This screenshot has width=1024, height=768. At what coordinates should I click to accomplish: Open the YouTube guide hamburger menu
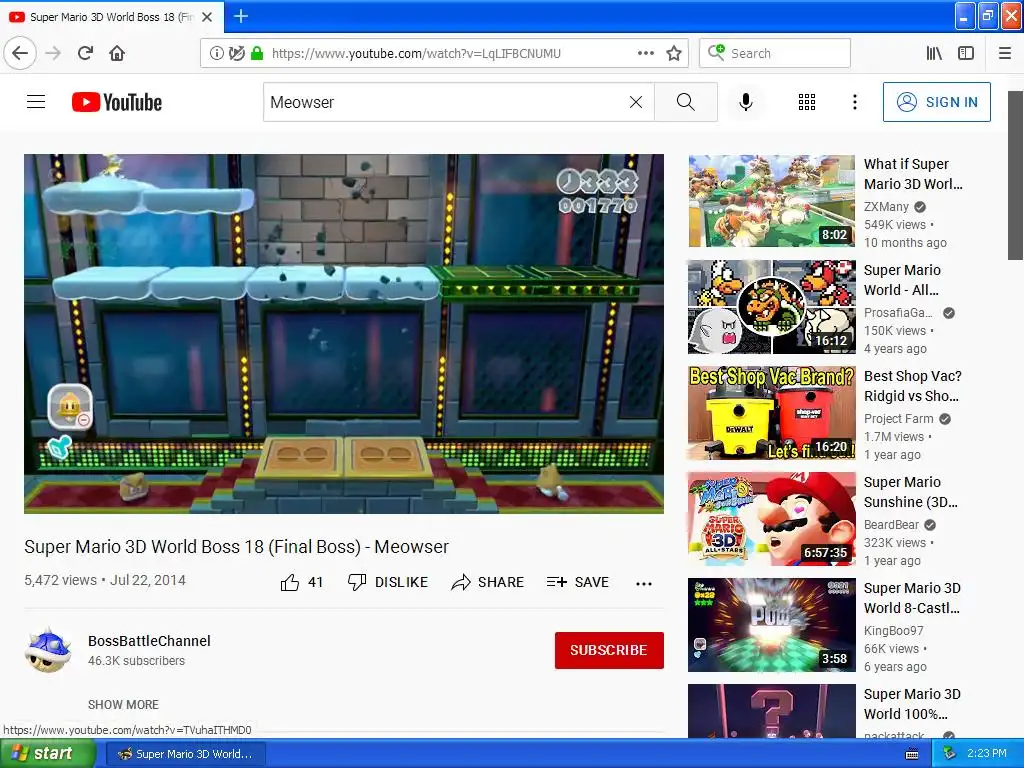36,102
